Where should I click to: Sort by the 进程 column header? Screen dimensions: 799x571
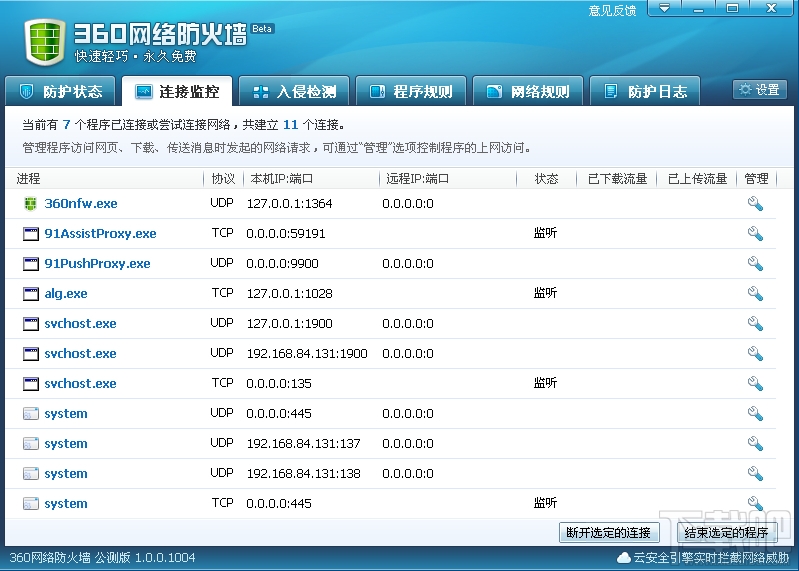[x=100, y=179]
